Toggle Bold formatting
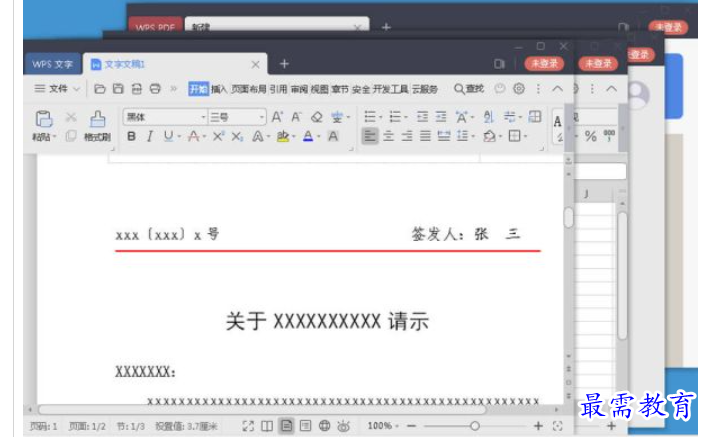The width and height of the screenshot is (702, 437). (131, 136)
